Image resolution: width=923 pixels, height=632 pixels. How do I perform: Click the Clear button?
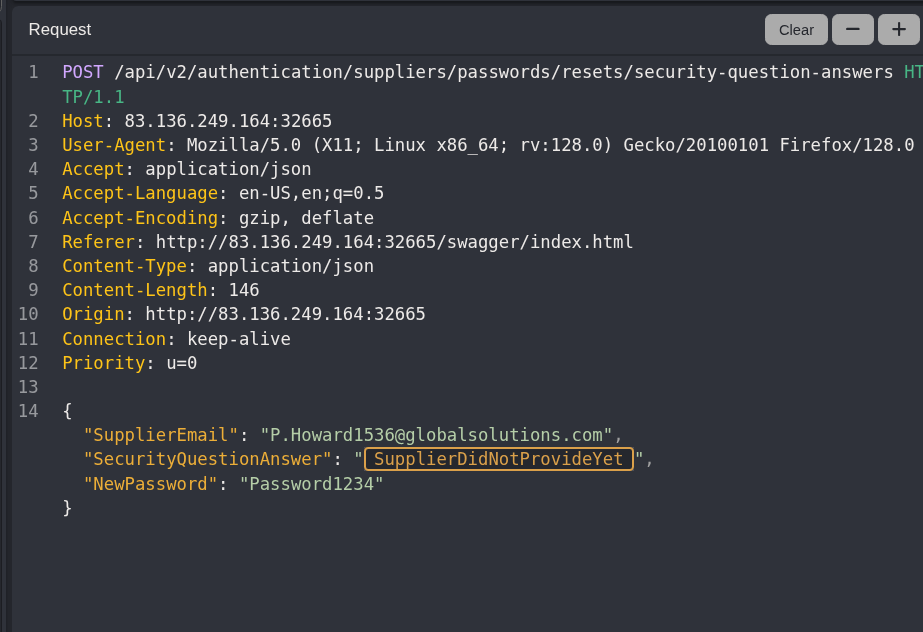click(796, 30)
